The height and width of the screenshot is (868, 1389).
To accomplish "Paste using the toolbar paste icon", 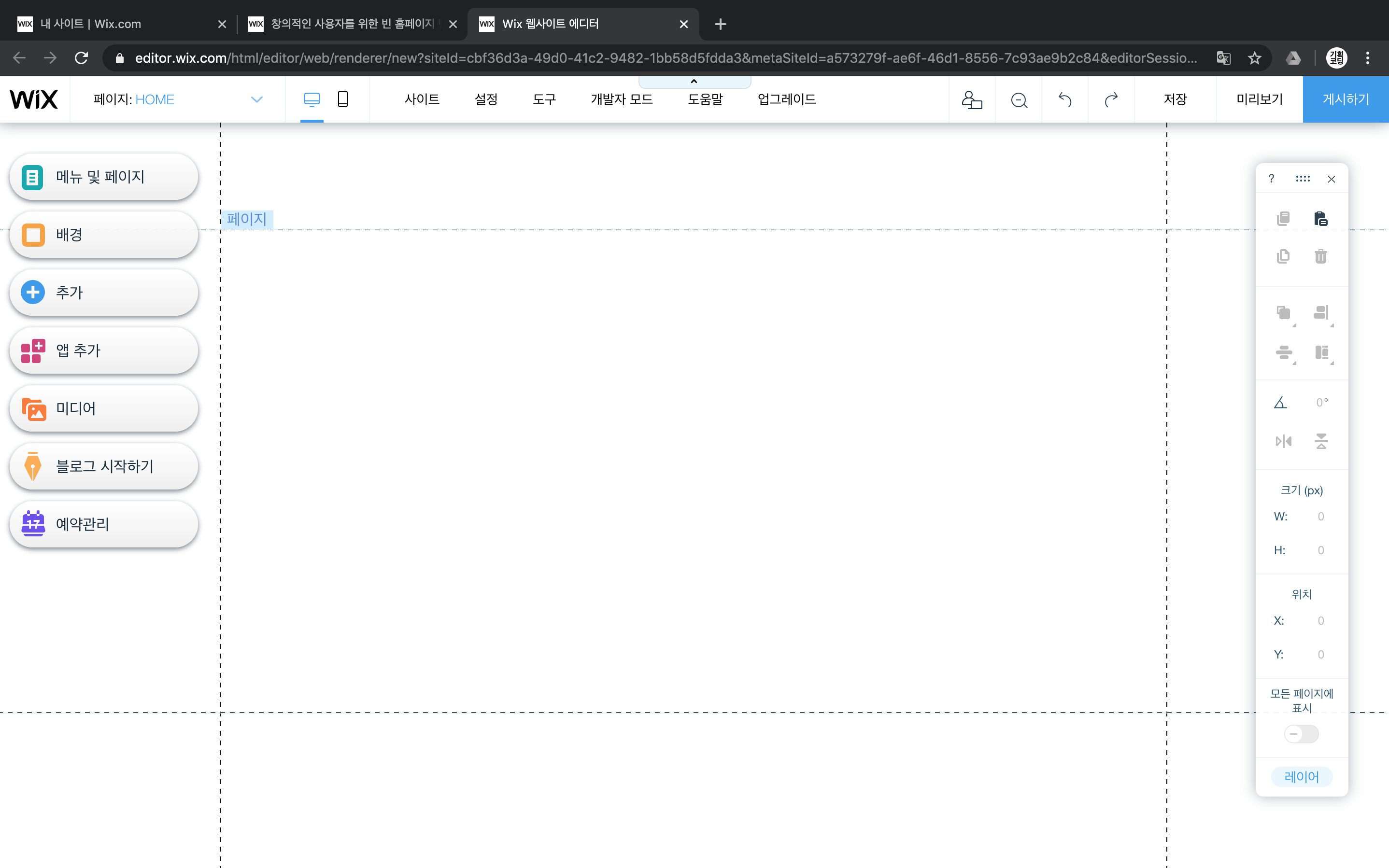I will click(x=1320, y=219).
